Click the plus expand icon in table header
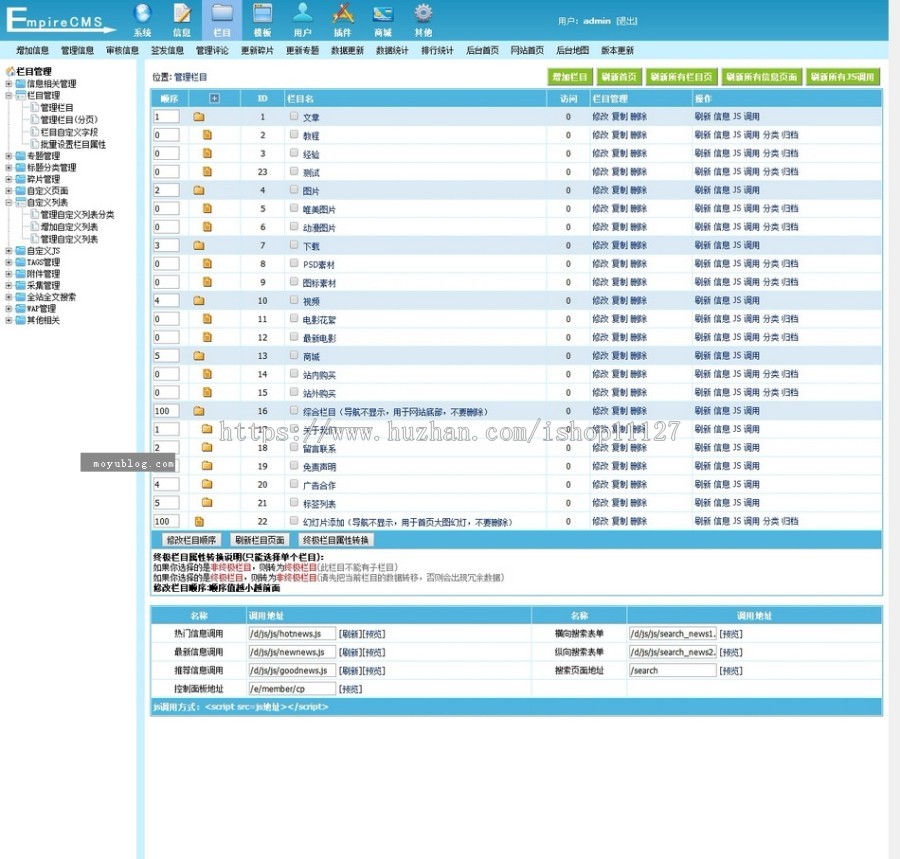The image size is (900, 859). point(213,98)
